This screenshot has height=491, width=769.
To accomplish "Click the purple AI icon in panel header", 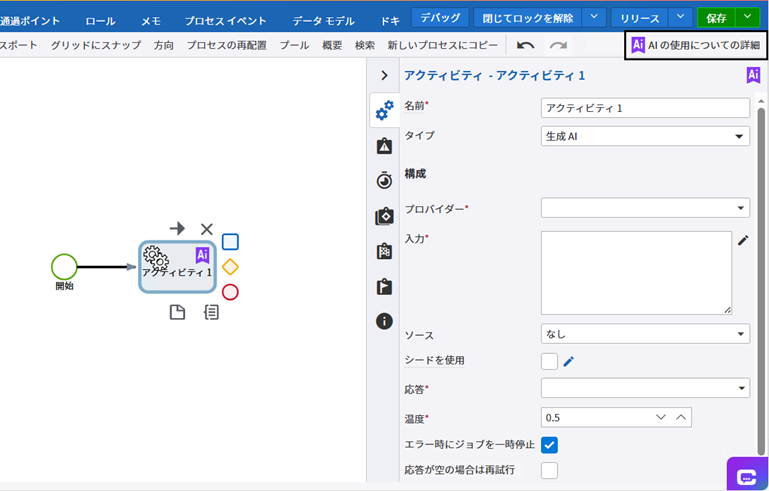I will point(753,75).
